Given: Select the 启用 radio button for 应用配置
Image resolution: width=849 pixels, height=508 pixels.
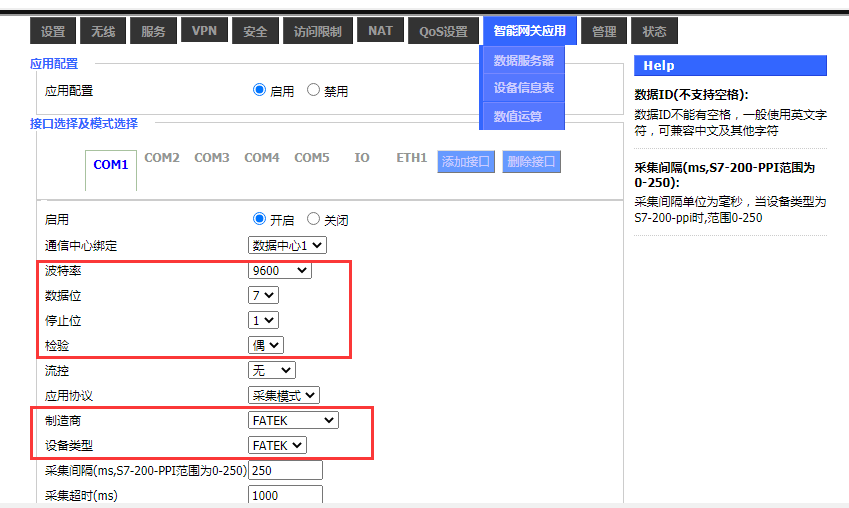Looking at the screenshot, I should (260, 90).
